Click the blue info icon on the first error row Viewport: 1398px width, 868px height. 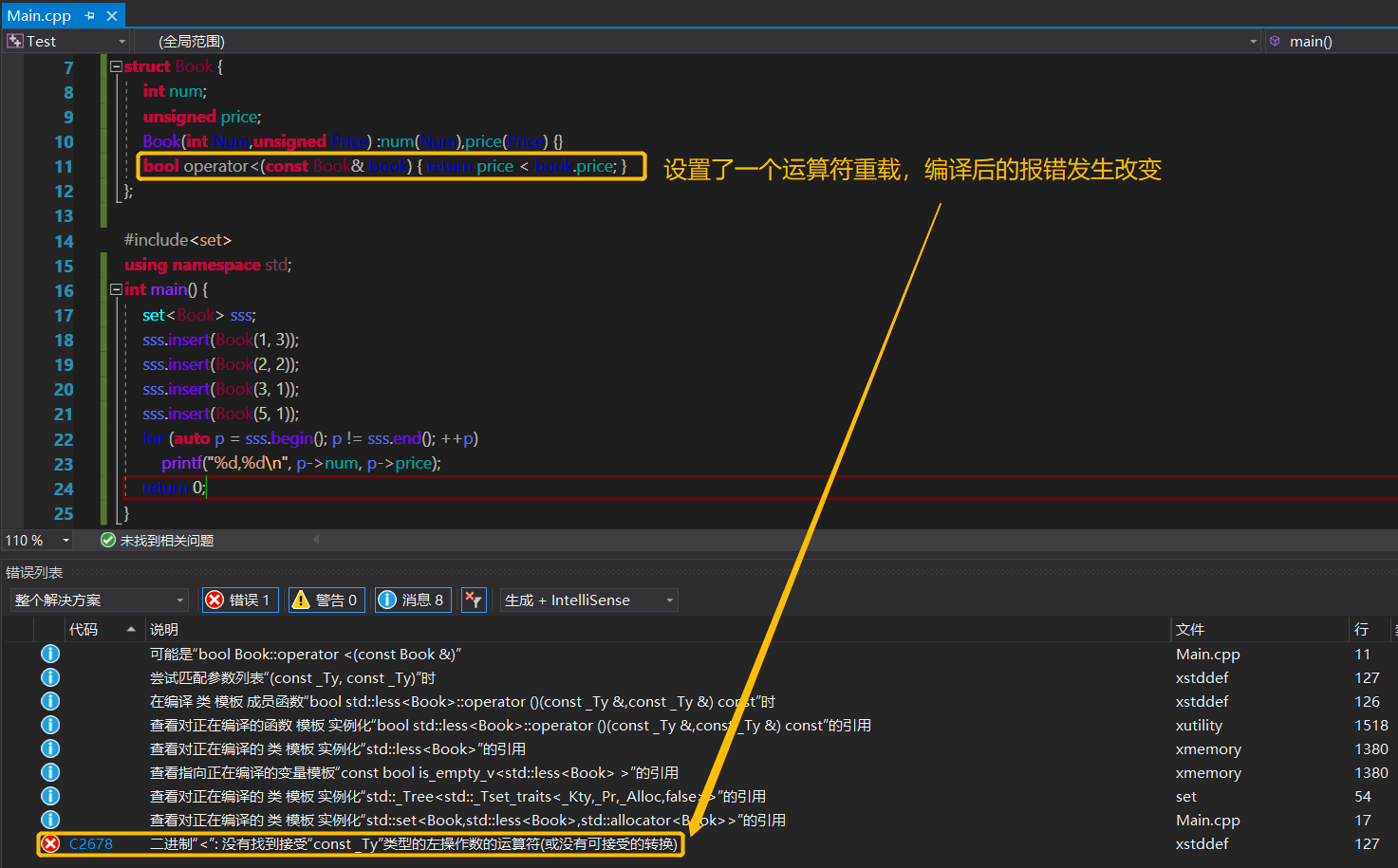(x=49, y=654)
